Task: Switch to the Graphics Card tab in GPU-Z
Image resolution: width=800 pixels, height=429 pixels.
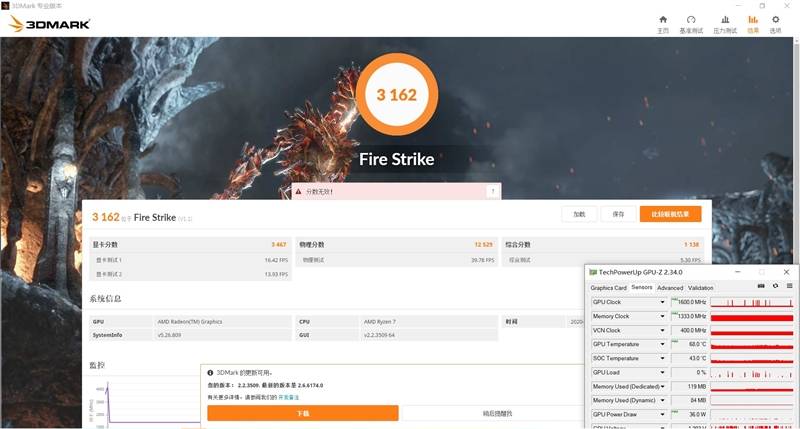Action: click(x=608, y=287)
